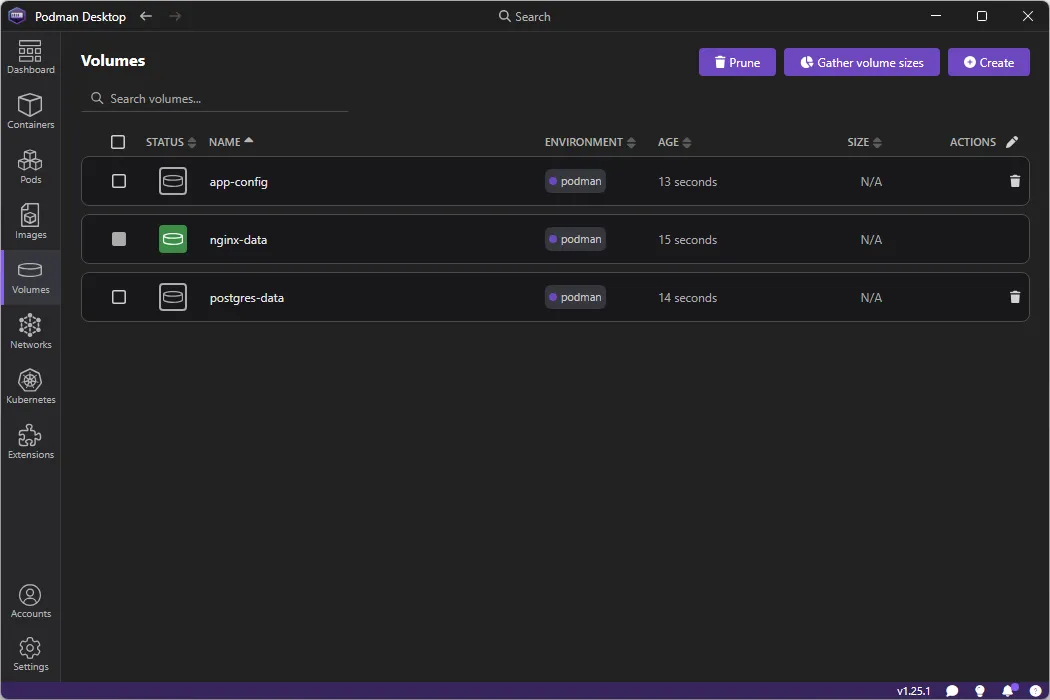Toggle NAME column sort order

coord(232,141)
